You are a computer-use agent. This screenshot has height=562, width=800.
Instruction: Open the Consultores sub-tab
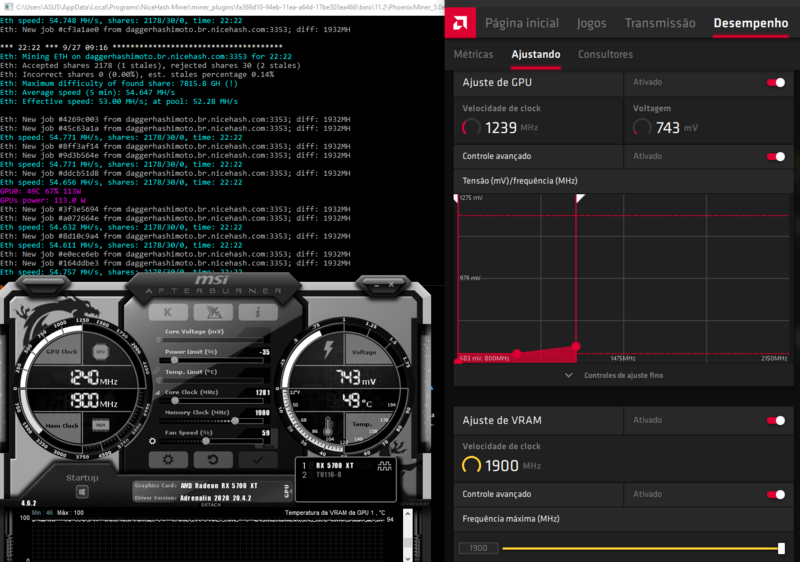click(605, 54)
